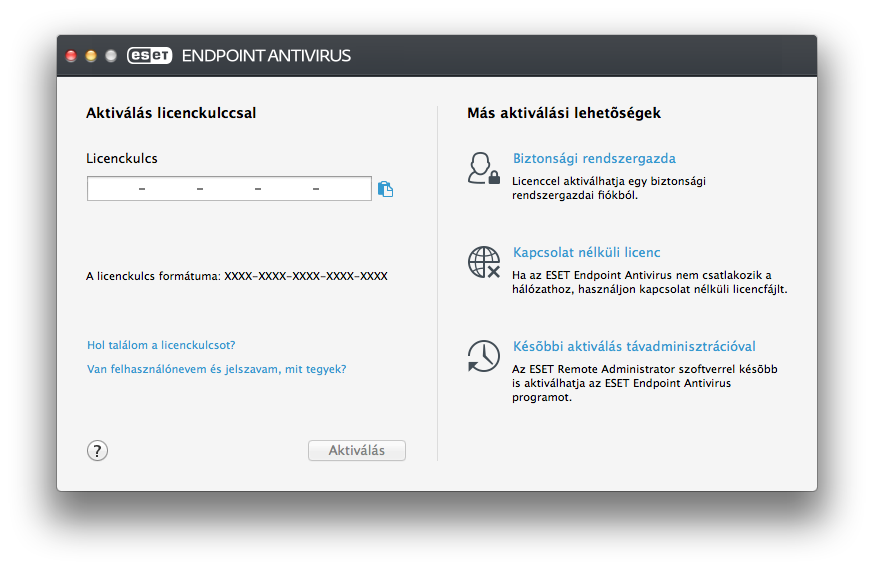This screenshot has width=874, height=570.
Task: Click the paste license key clipboard icon
Action: click(x=385, y=189)
